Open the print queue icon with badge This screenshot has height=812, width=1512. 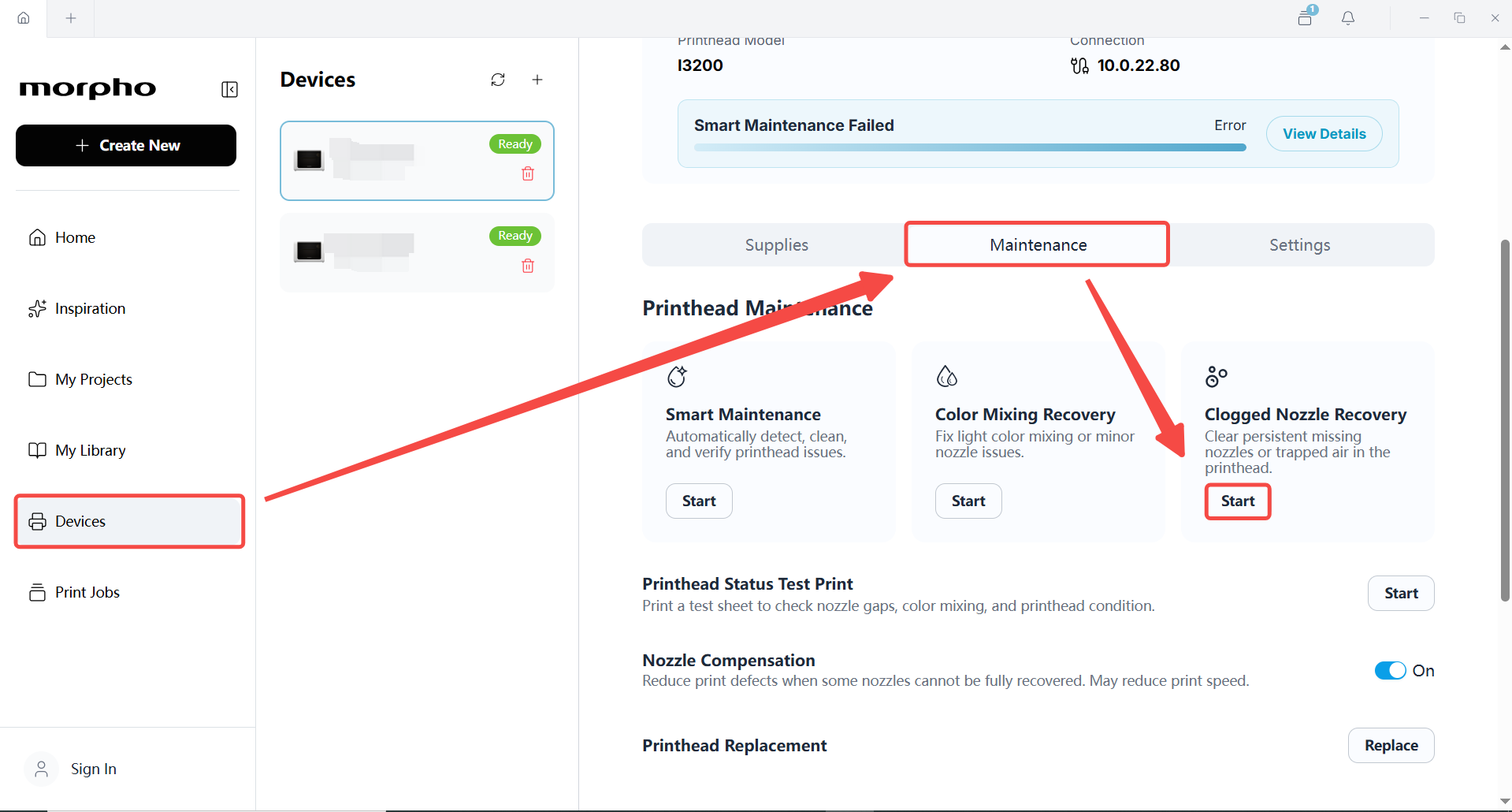point(1306,17)
